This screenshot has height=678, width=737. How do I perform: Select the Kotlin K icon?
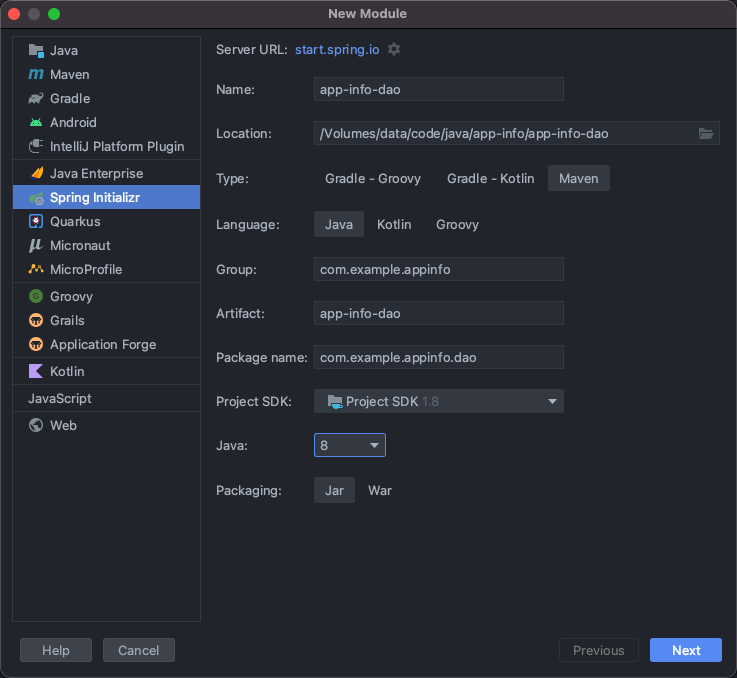pyautogui.click(x=36, y=371)
